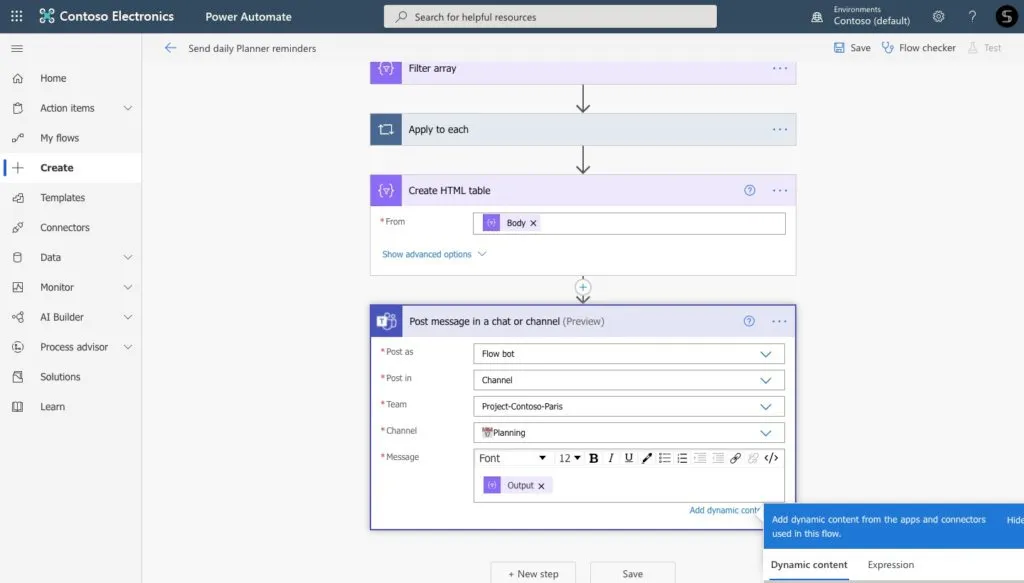
Task: Open the font highlight color picker
Action: [x=647, y=458]
